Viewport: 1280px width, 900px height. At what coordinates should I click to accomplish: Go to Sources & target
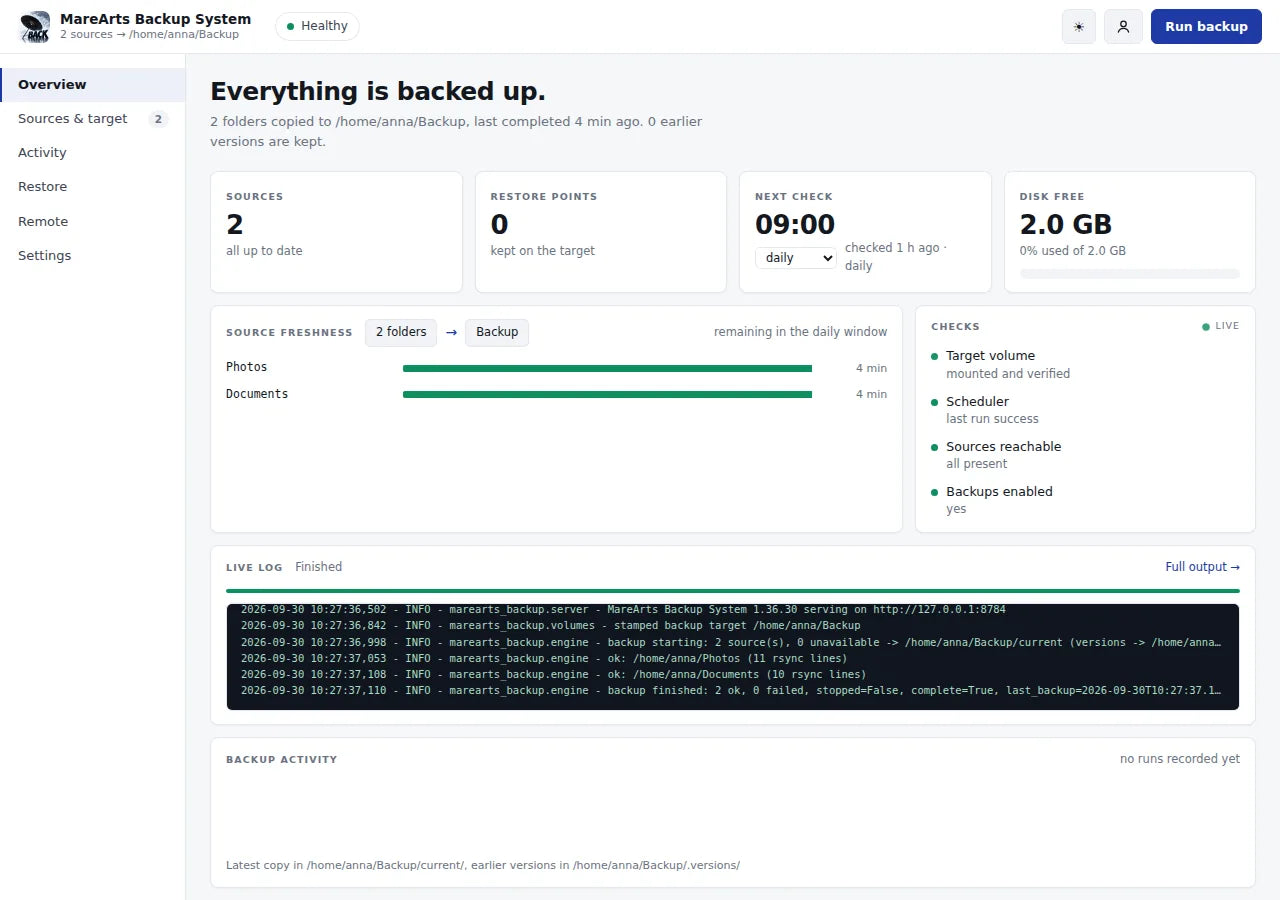(93, 119)
